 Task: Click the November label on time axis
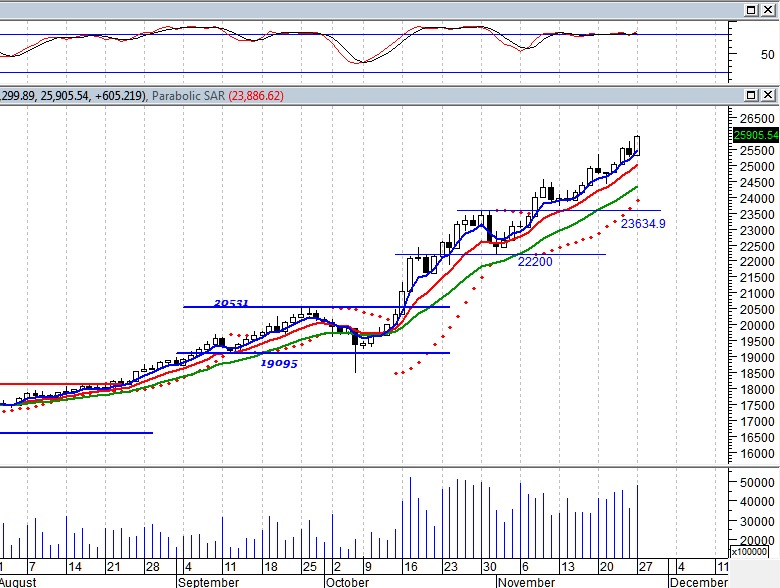(x=526, y=581)
